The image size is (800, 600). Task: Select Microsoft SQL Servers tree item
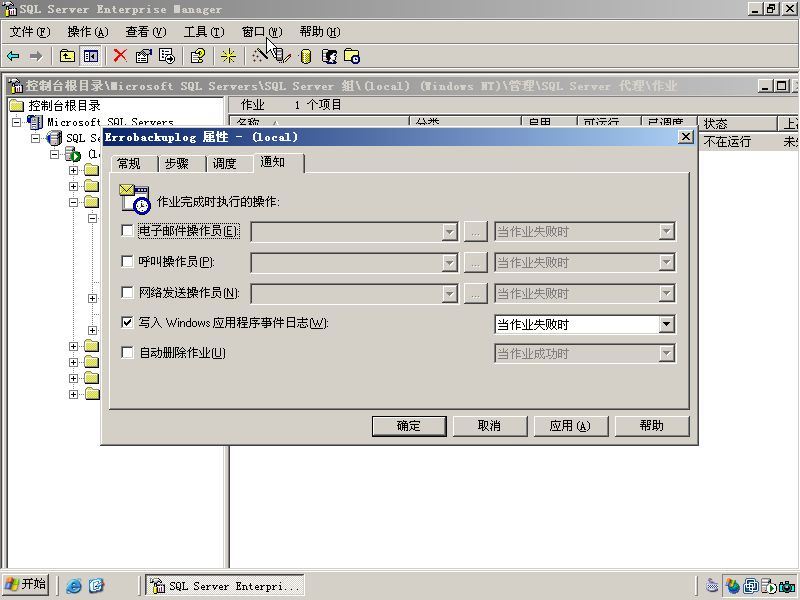(x=110, y=122)
